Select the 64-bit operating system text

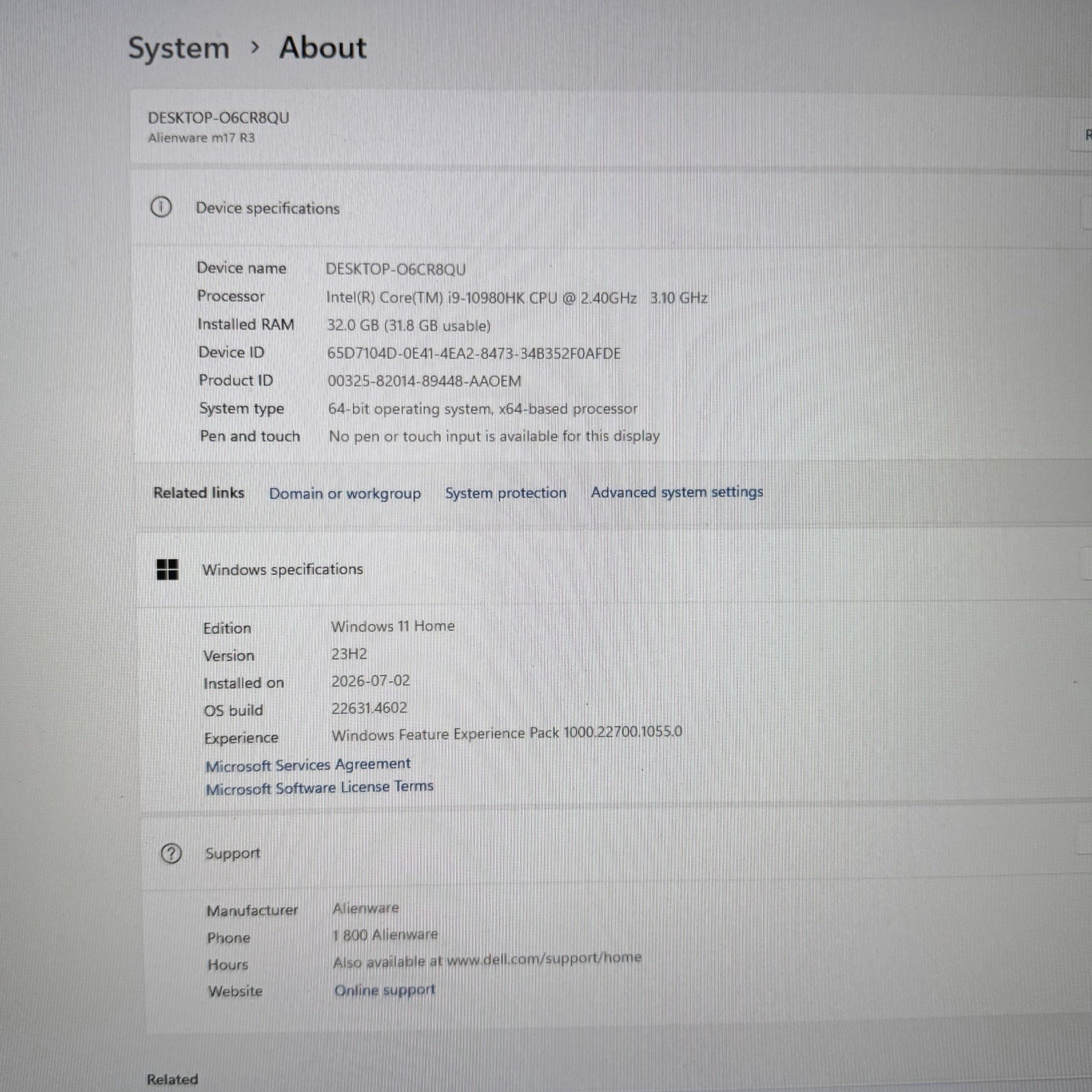point(483,409)
